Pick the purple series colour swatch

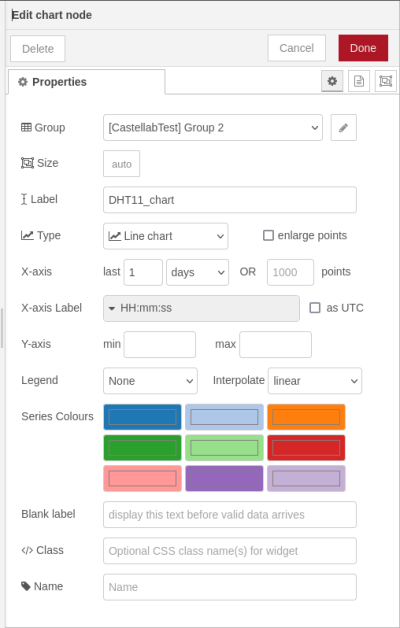224,478
